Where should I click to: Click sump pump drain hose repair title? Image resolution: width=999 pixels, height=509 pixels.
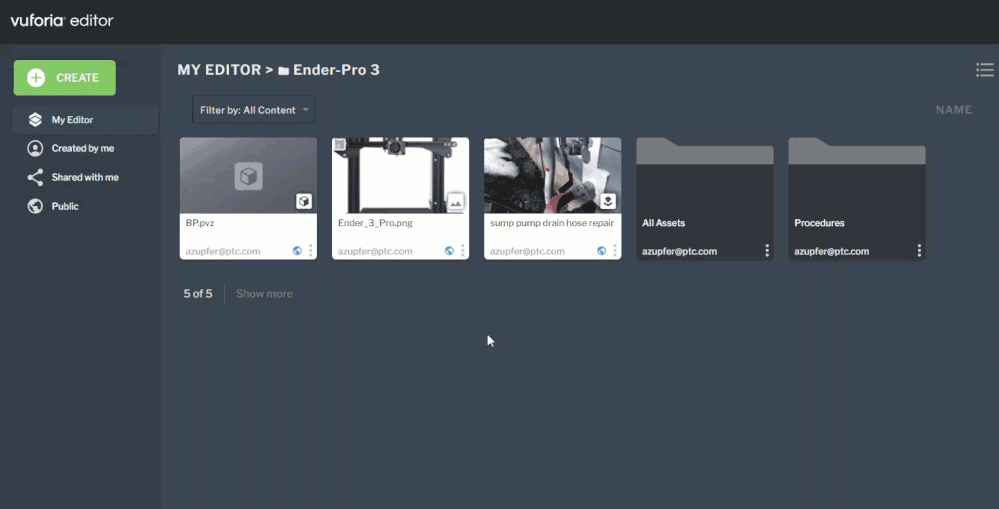point(552,224)
